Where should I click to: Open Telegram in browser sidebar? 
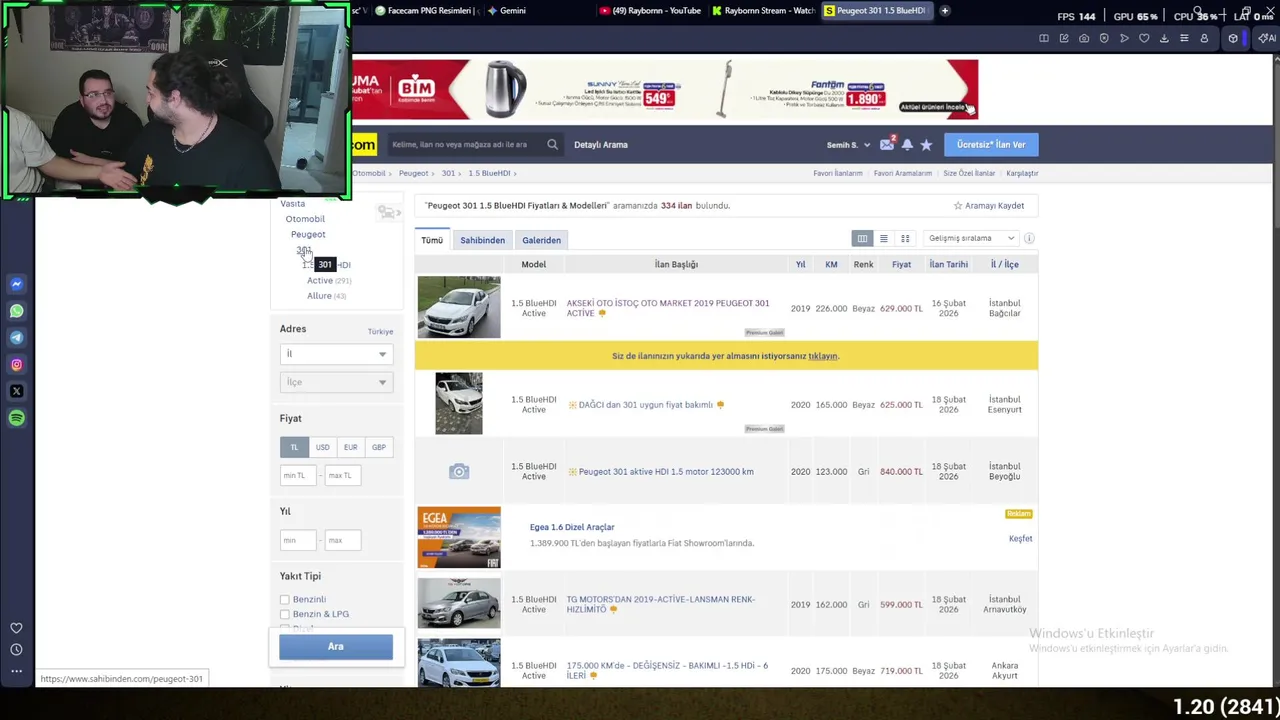point(16,338)
